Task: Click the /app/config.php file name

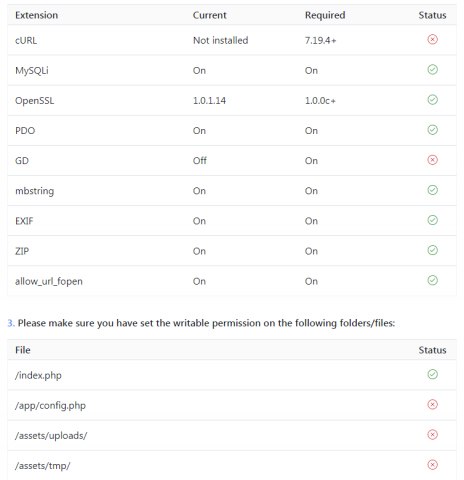Action: click(x=50, y=406)
